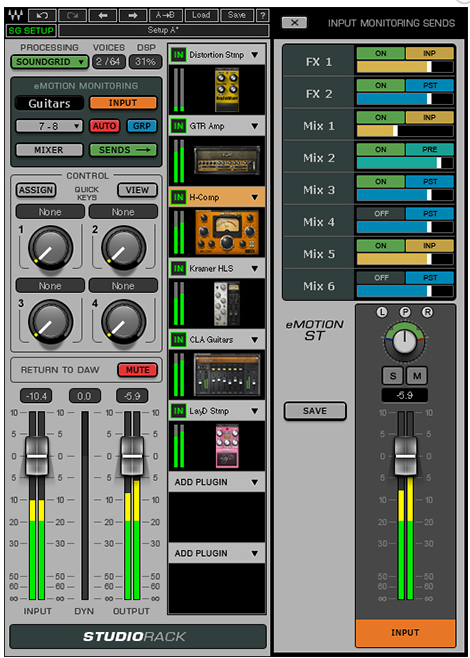Click quick key knob 2

(123, 248)
